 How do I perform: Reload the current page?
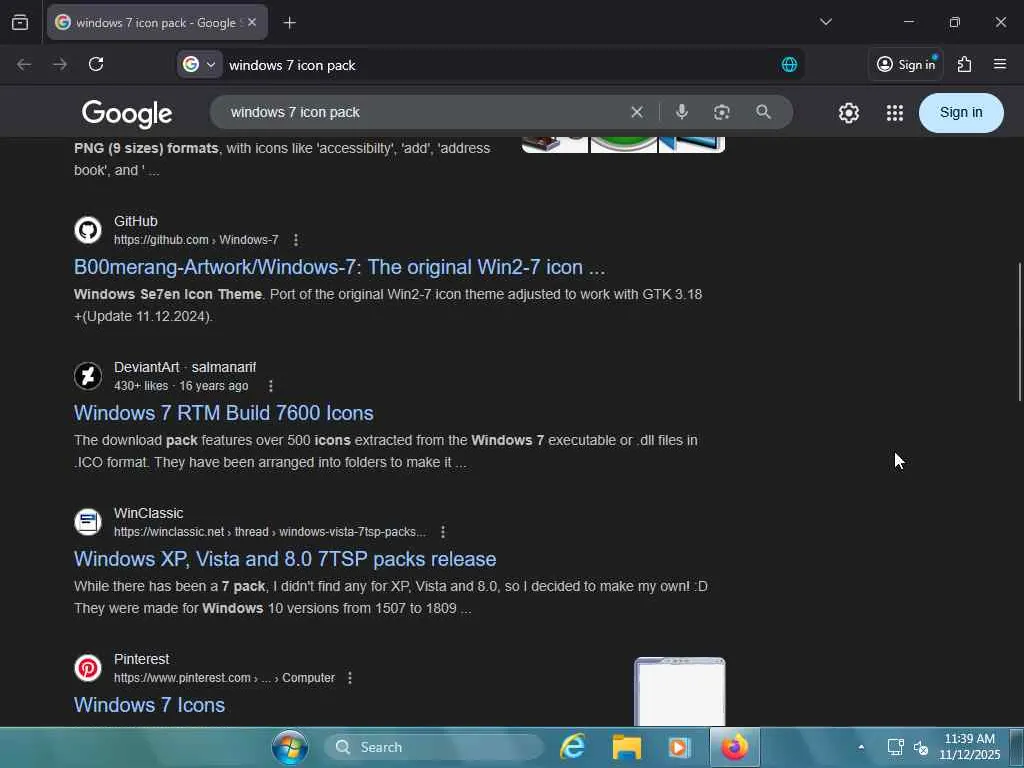96,65
